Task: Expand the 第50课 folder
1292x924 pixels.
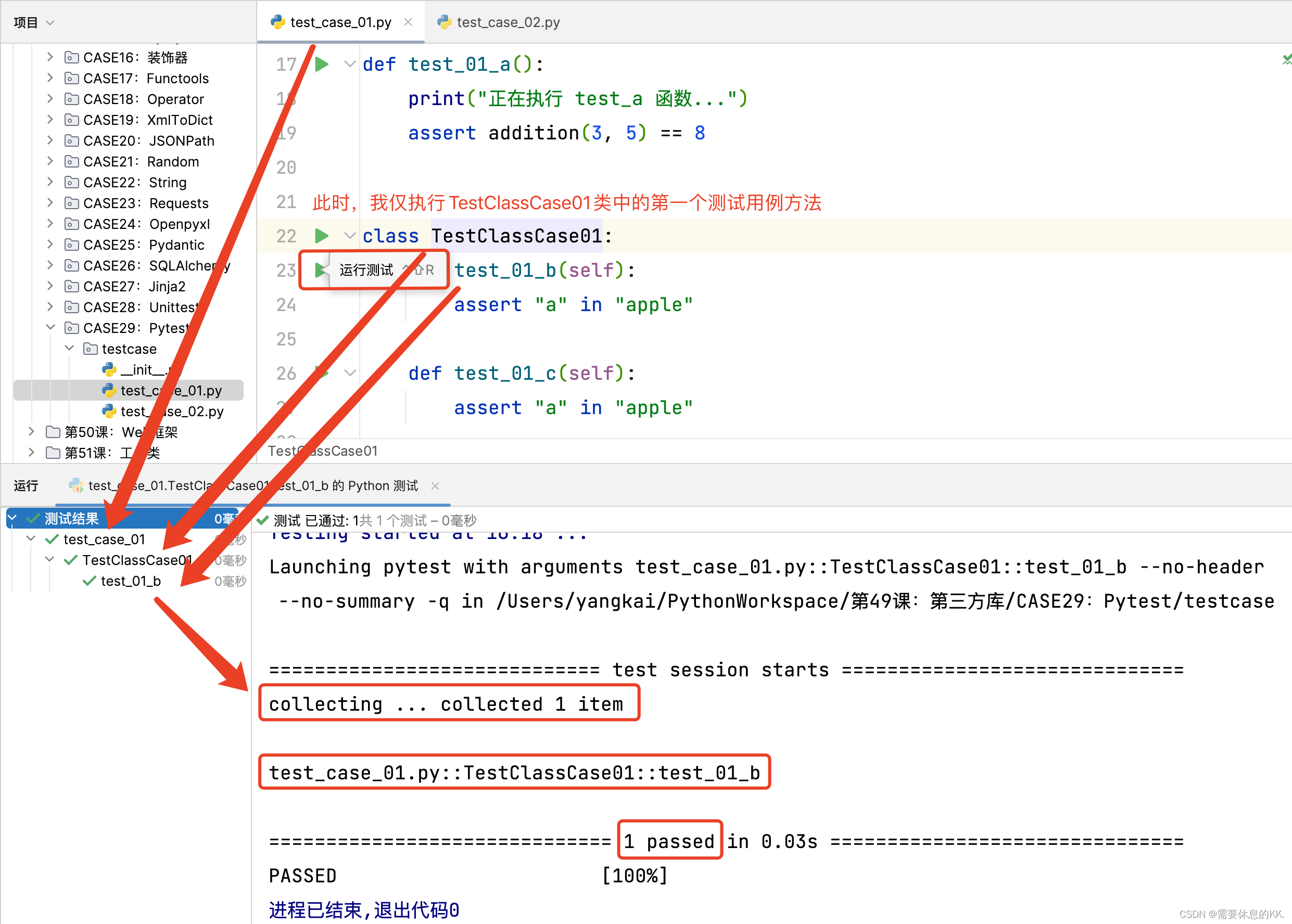Action: click(31, 431)
